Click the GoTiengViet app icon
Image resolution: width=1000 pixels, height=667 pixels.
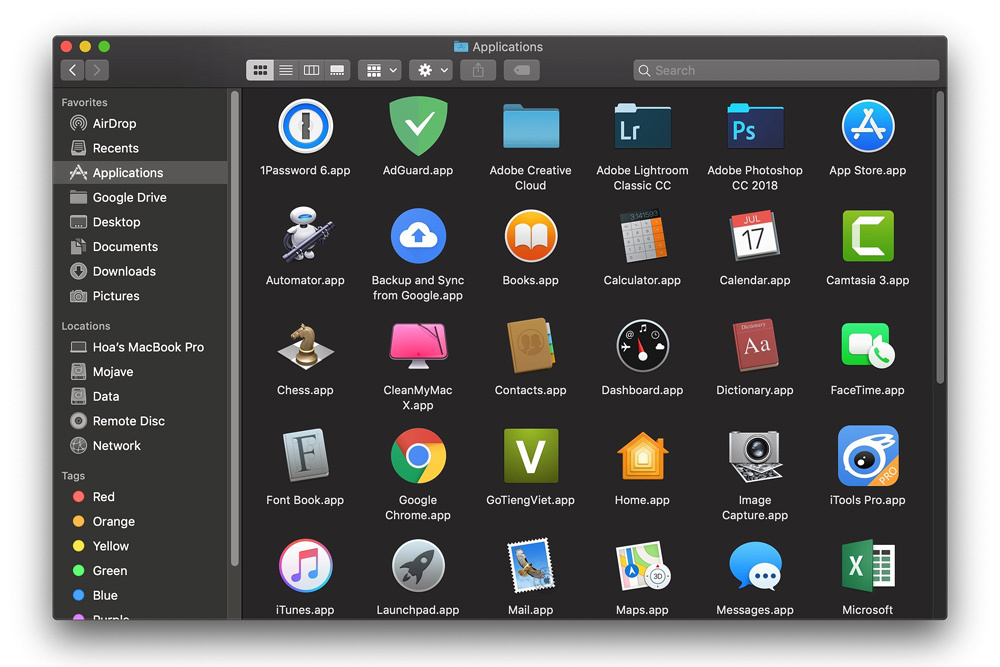[x=531, y=455]
